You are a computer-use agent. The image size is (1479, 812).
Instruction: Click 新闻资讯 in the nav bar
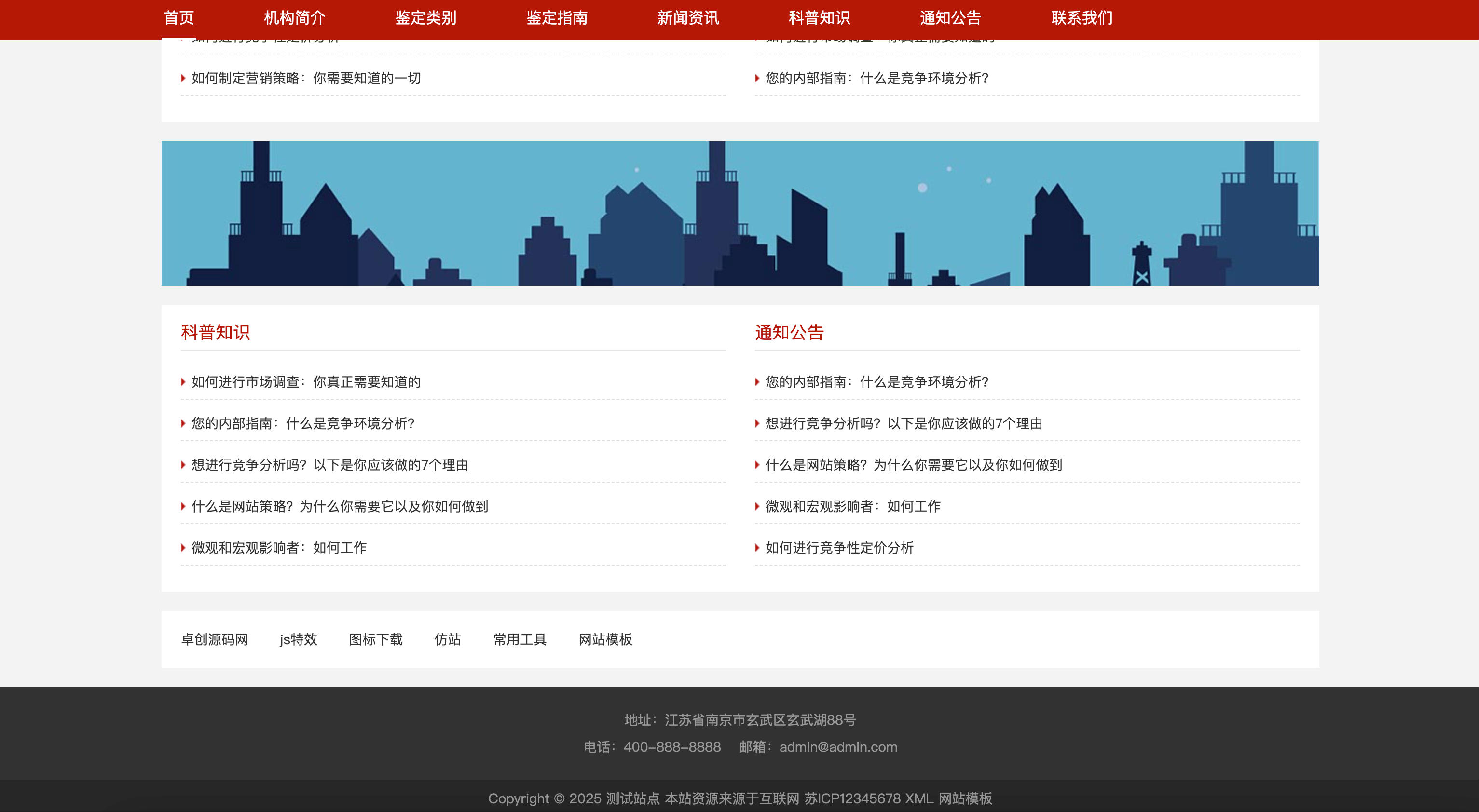pos(688,18)
